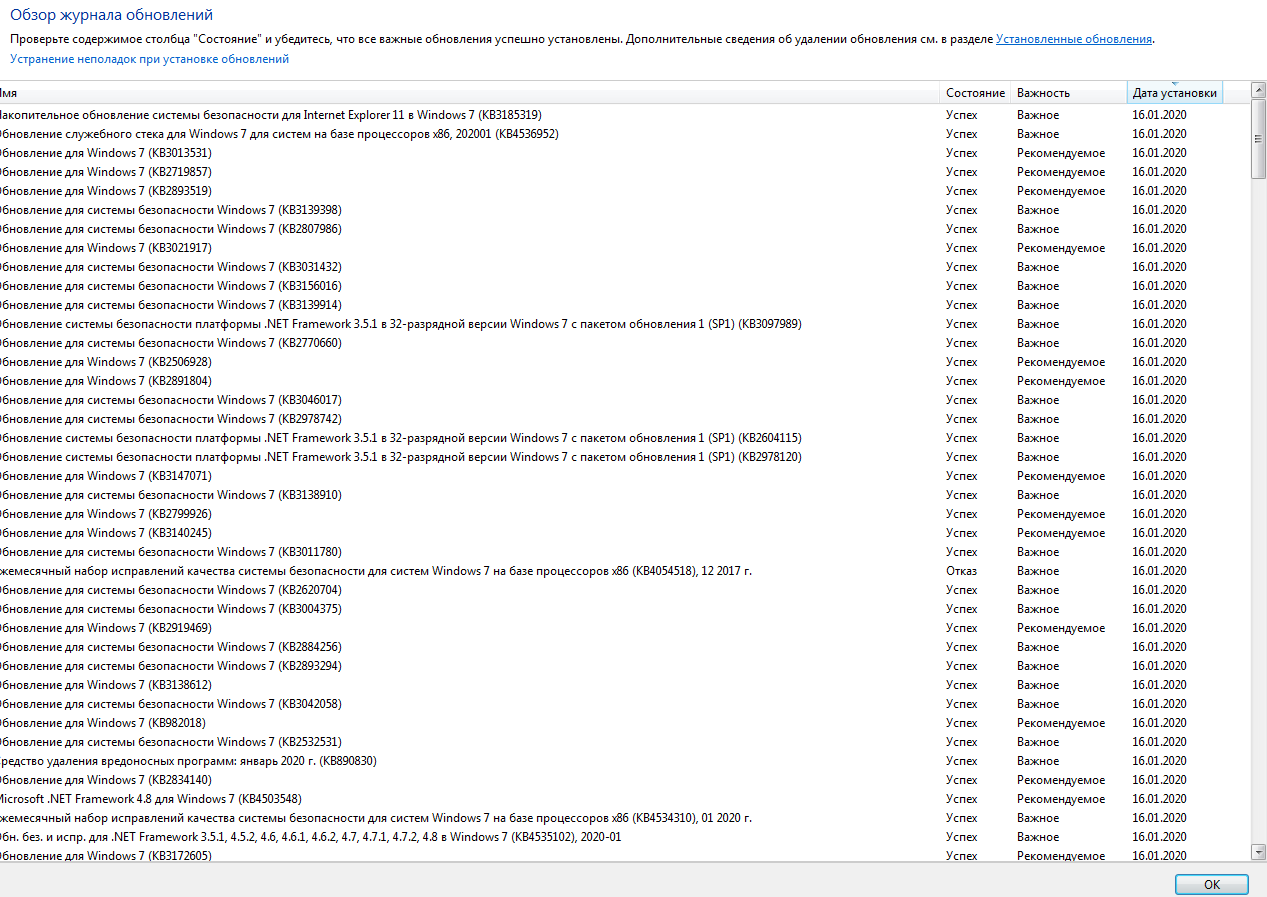
Task: Select the update row KB3013531
Action: [x=625, y=153]
